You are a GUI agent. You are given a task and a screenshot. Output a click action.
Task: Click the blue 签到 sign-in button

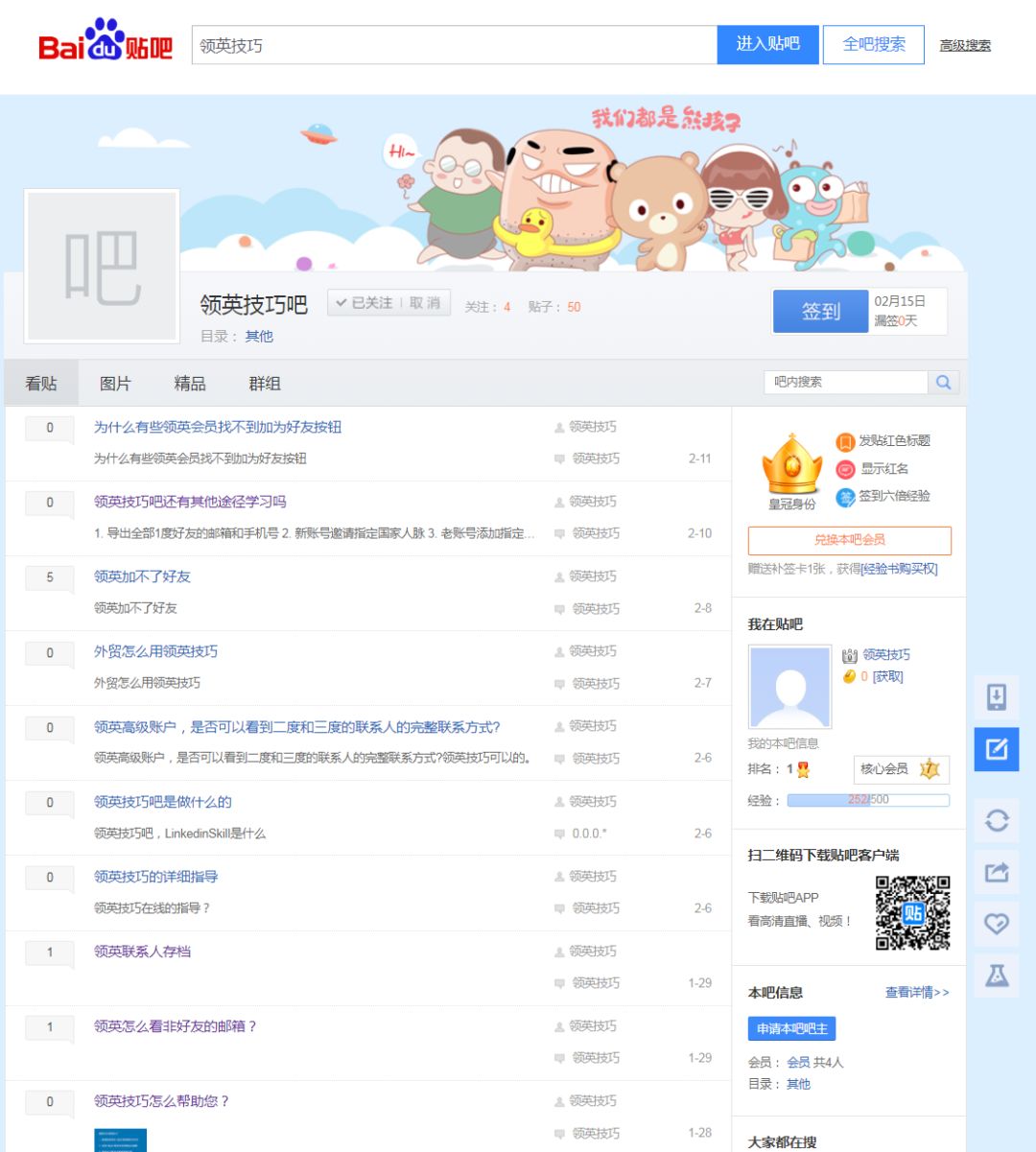(820, 311)
